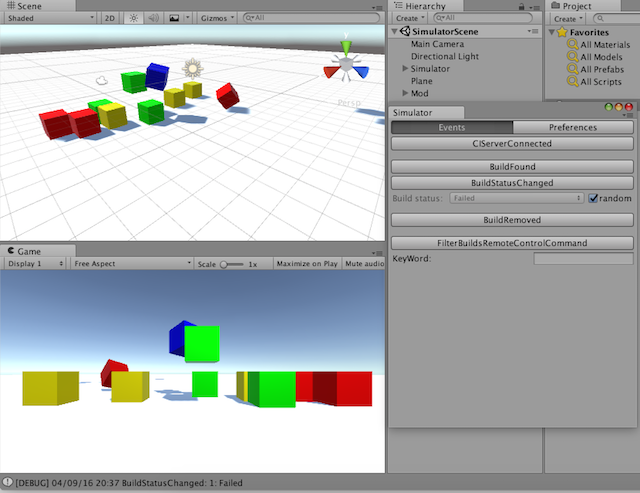Open the Free Aspect dropdown

pos(132,264)
